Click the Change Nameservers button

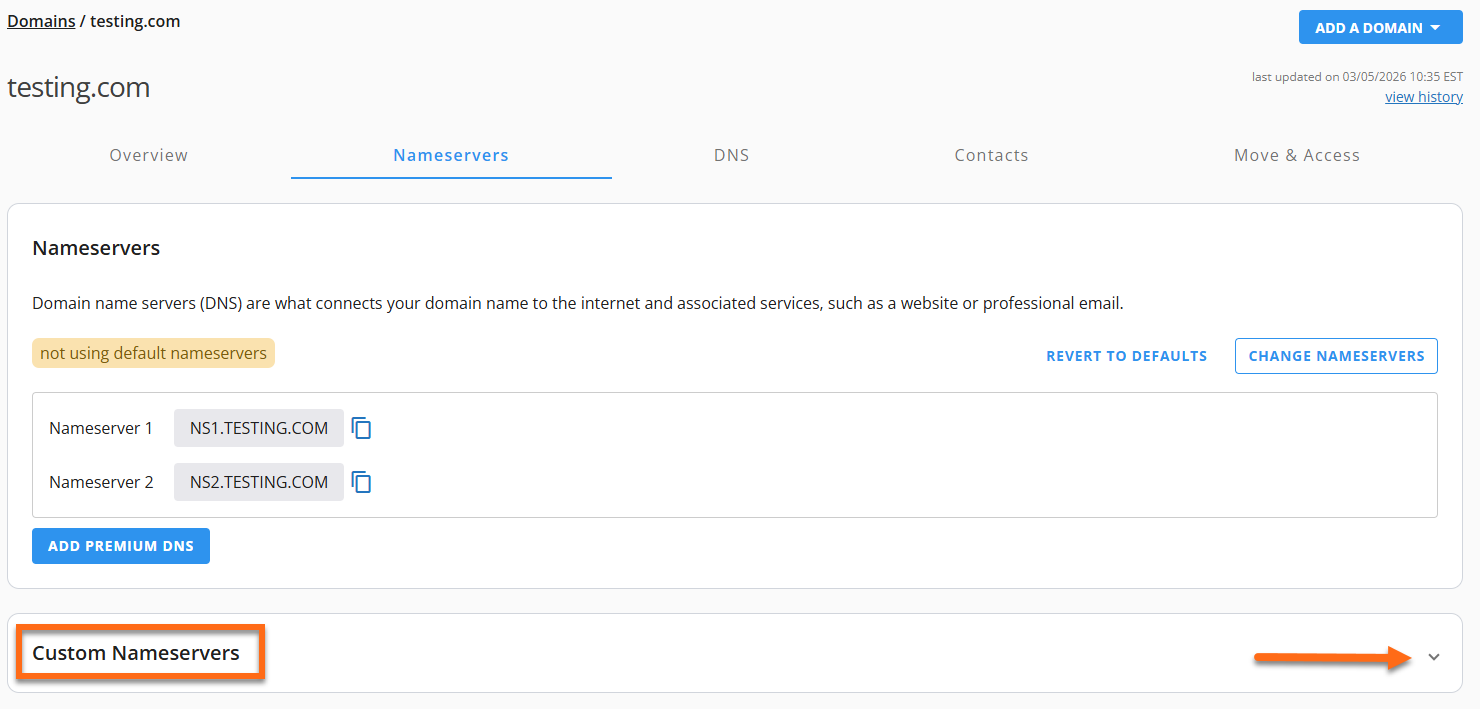(x=1336, y=356)
